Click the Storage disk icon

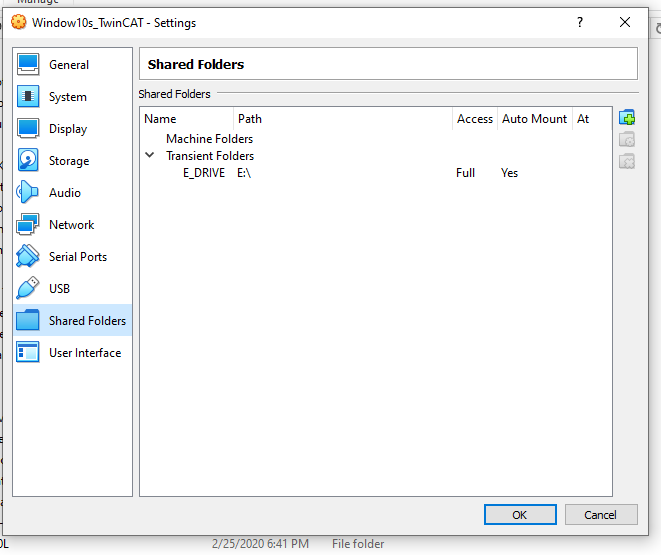pos(28,161)
